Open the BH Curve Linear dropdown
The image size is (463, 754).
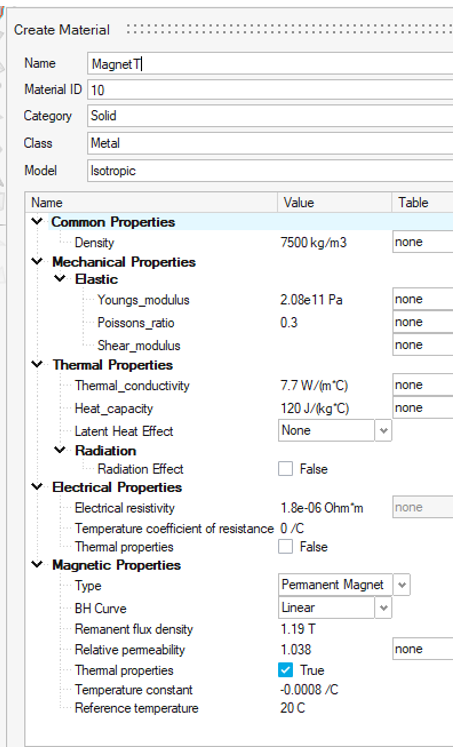tap(383, 607)
